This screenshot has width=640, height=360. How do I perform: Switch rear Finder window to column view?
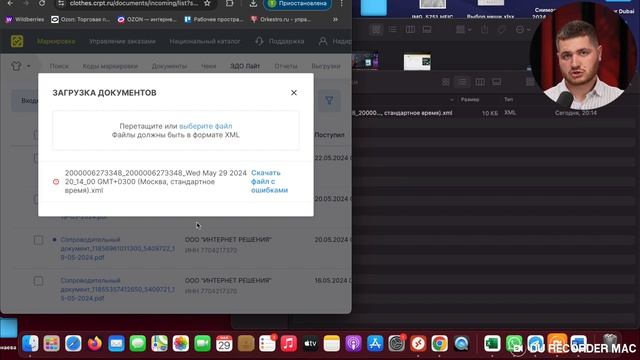(410, 29)
